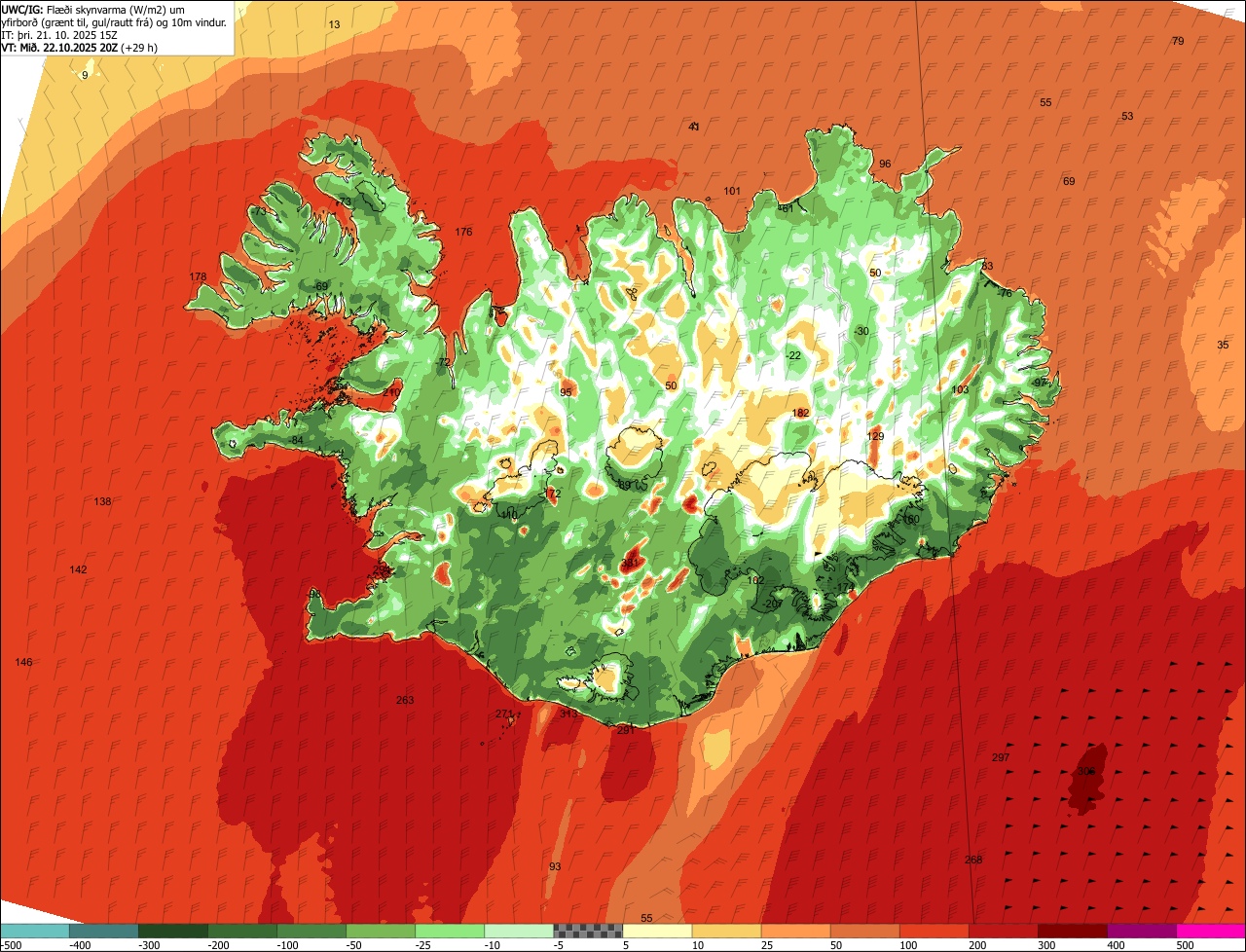Click the legend color between 10 and 25
The width and height of the screenshot is (1246, 952).
click(x=726, y=931)
